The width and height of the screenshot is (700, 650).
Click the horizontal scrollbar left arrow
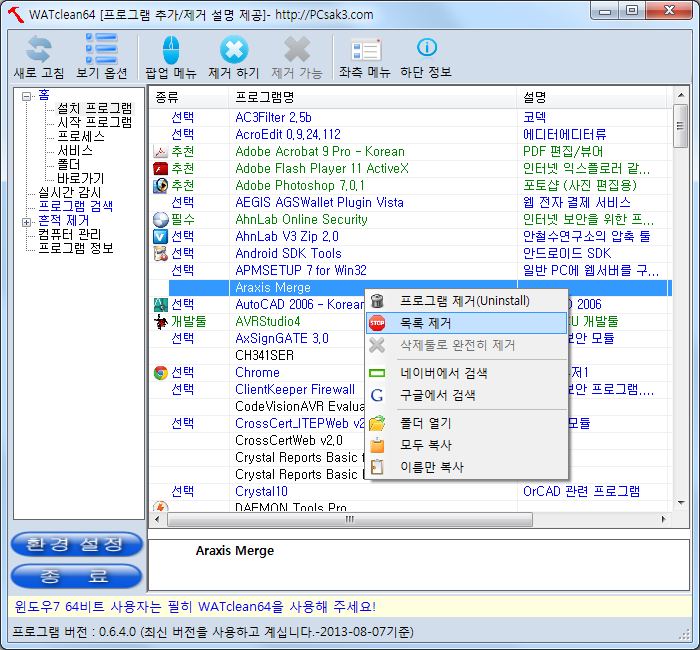point(157,519)
